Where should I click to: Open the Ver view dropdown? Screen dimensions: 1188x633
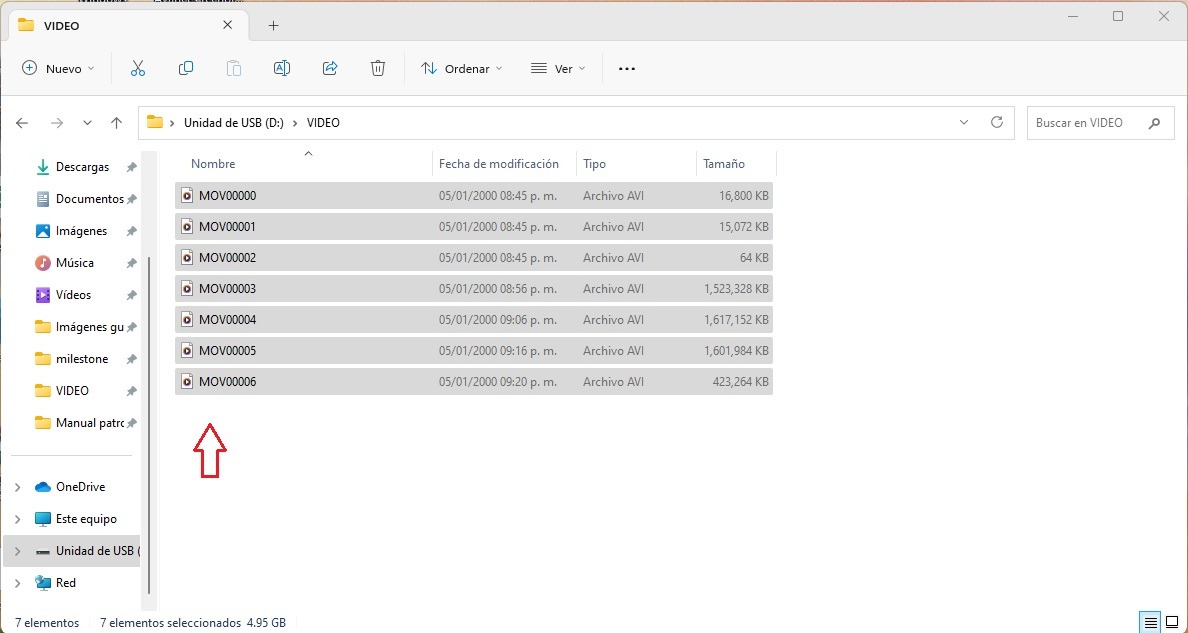tap(558, 68)
